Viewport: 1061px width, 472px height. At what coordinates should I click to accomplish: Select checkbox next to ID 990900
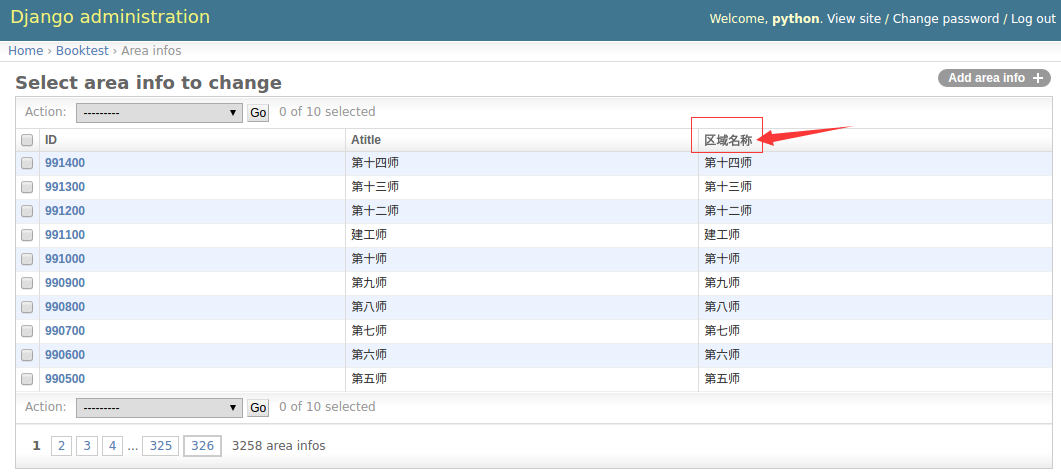[x=27, y=283]
